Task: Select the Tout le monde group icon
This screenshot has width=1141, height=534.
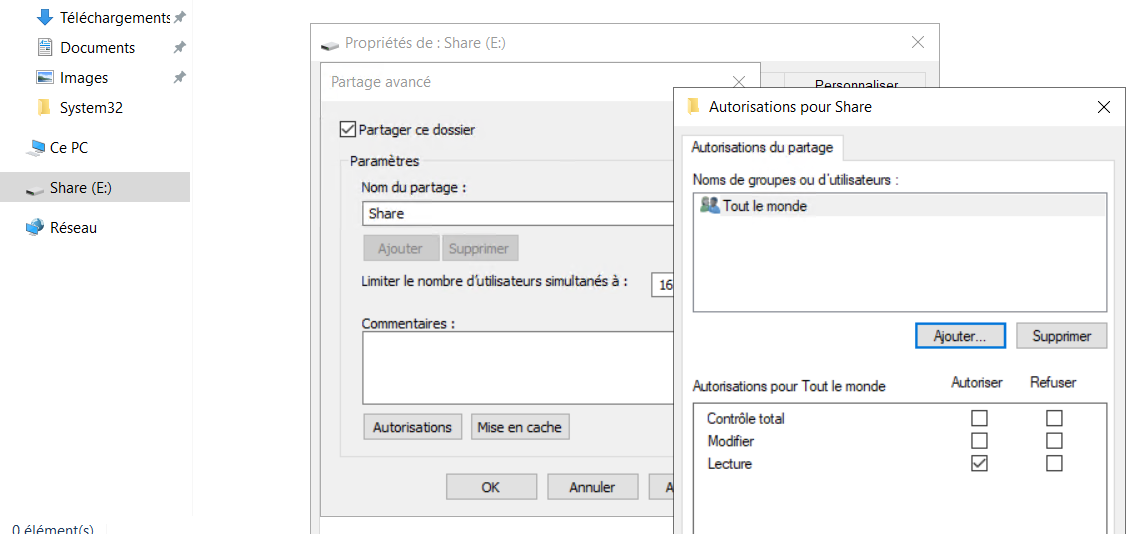Action: (710, 205)
